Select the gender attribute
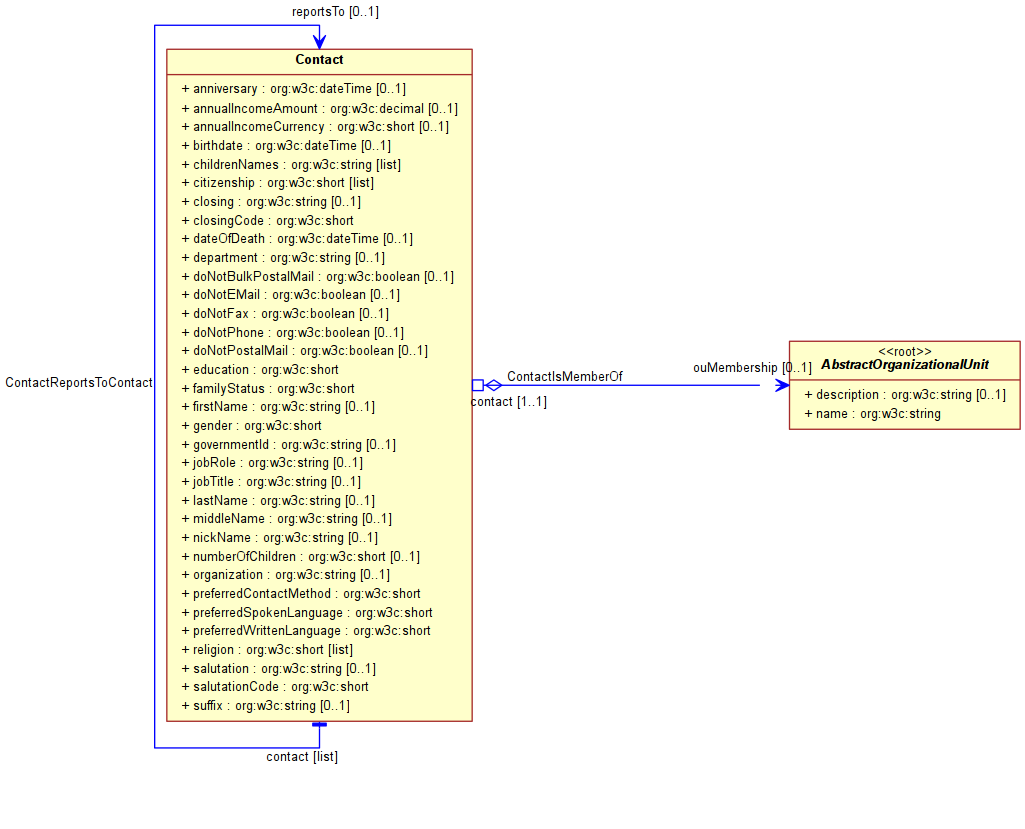 click(x=252, y=426)
